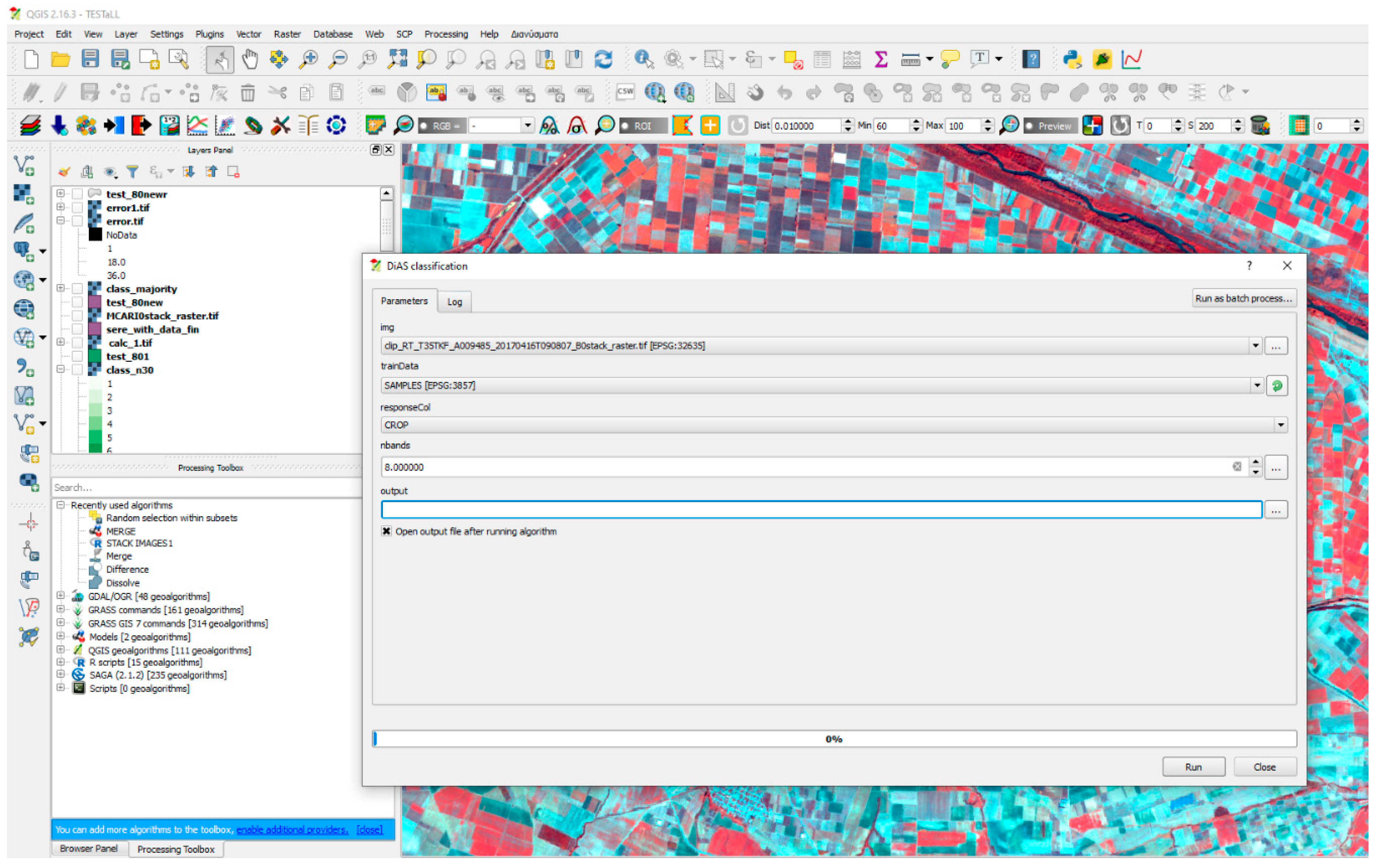The width and height of the screenshot is (1377, 868).
Task: Refresh the map canvas with blue arrows icon
Action: pos(603,59)
